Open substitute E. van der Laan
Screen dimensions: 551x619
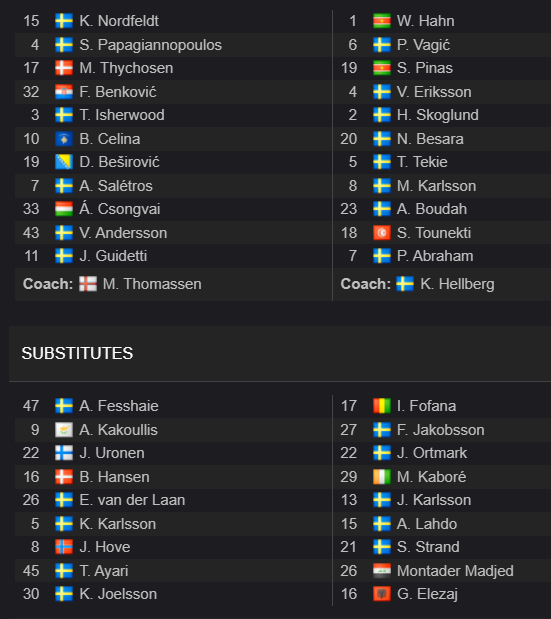[x=132, y=500]
